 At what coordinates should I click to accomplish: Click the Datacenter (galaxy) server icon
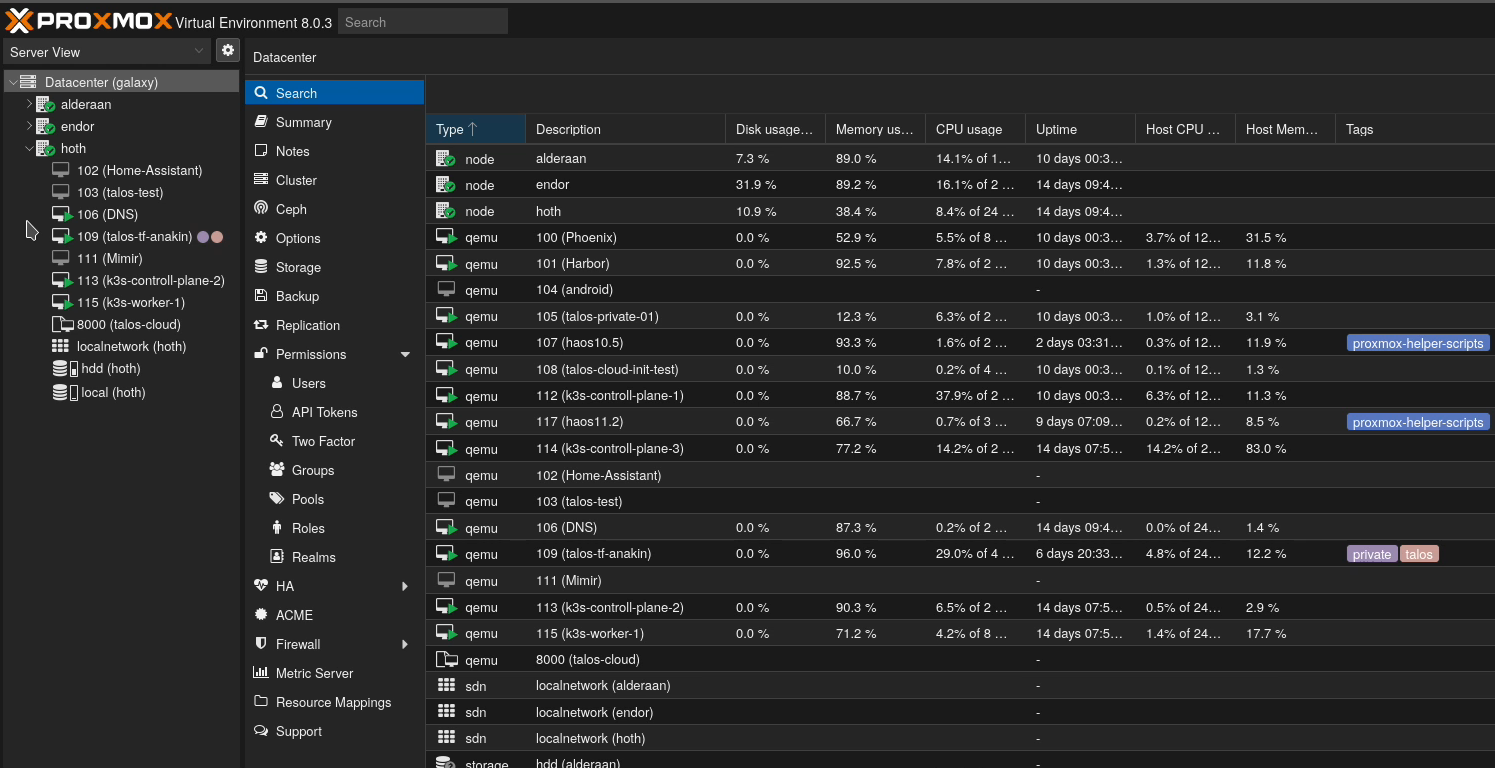point(28,82)
